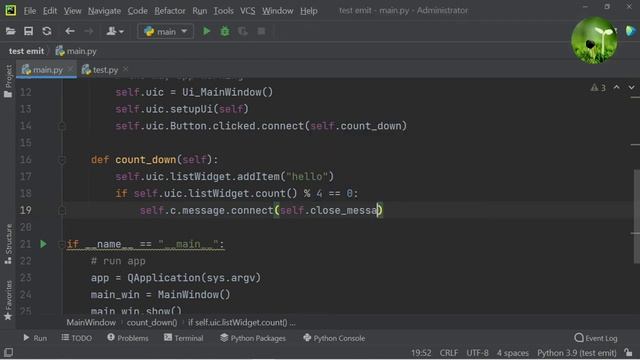Click the MainWindow breadcrumb in editor footer

click(91, 322)
